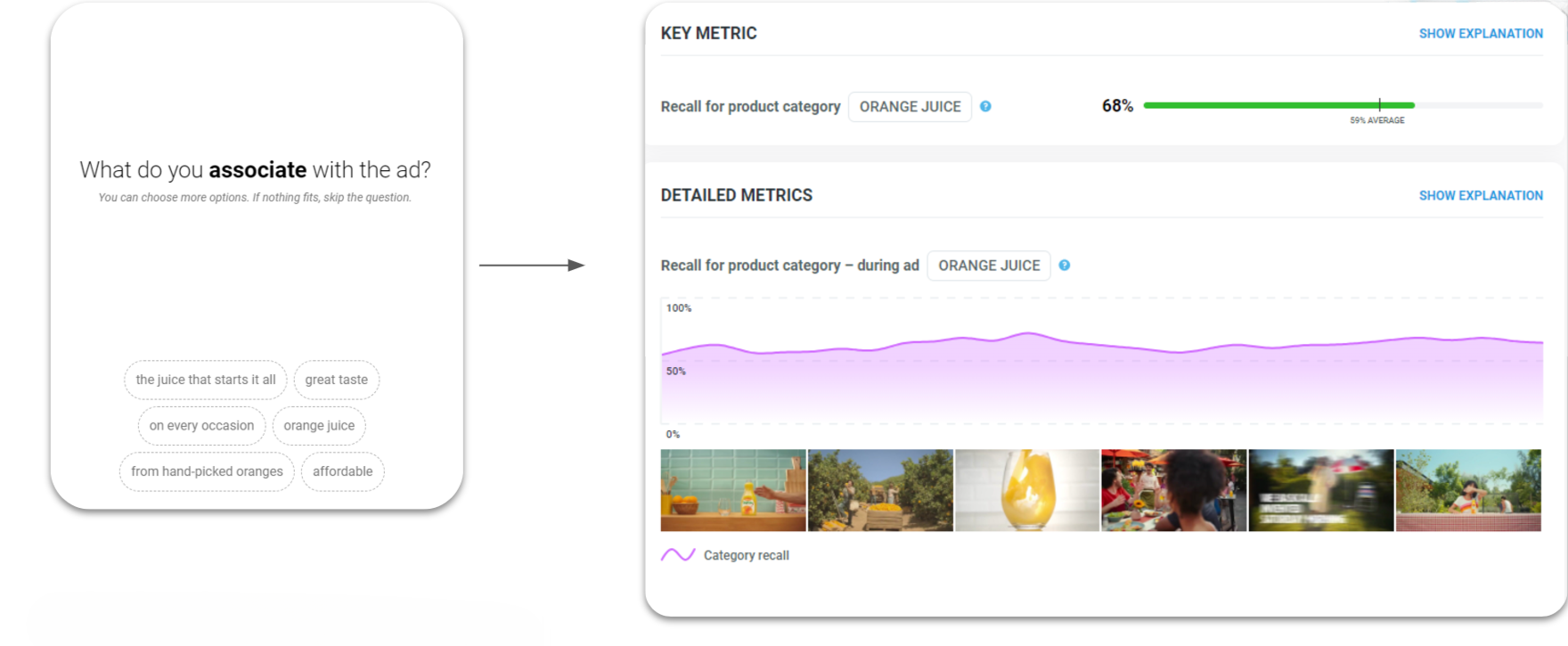The width and height of the screenshot is (1568, 646).
Task: Select the glass of juice thumbnail
Action: 1027,490
